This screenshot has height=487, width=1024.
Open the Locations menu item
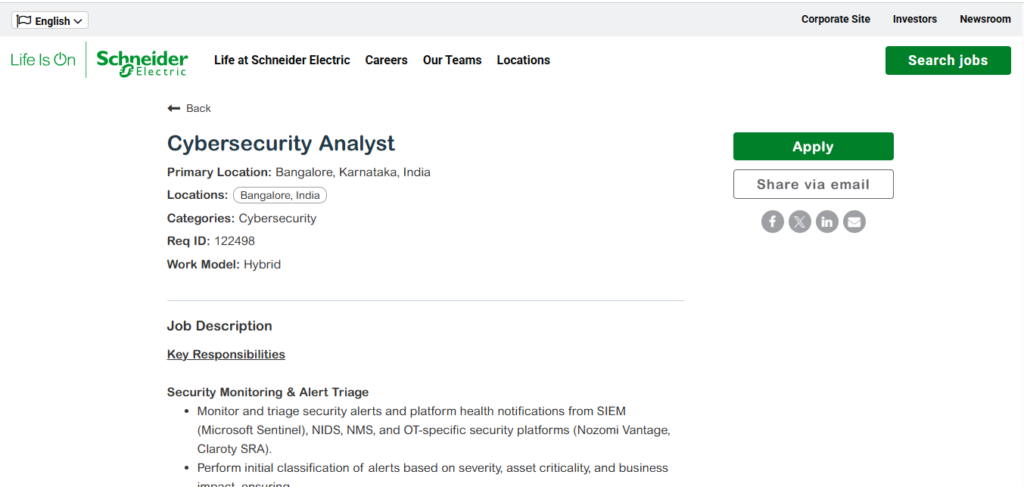coord(523,60)
